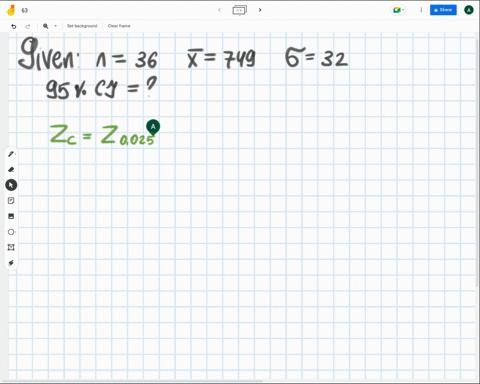Open the Jamboard home logo

point(11,10)
